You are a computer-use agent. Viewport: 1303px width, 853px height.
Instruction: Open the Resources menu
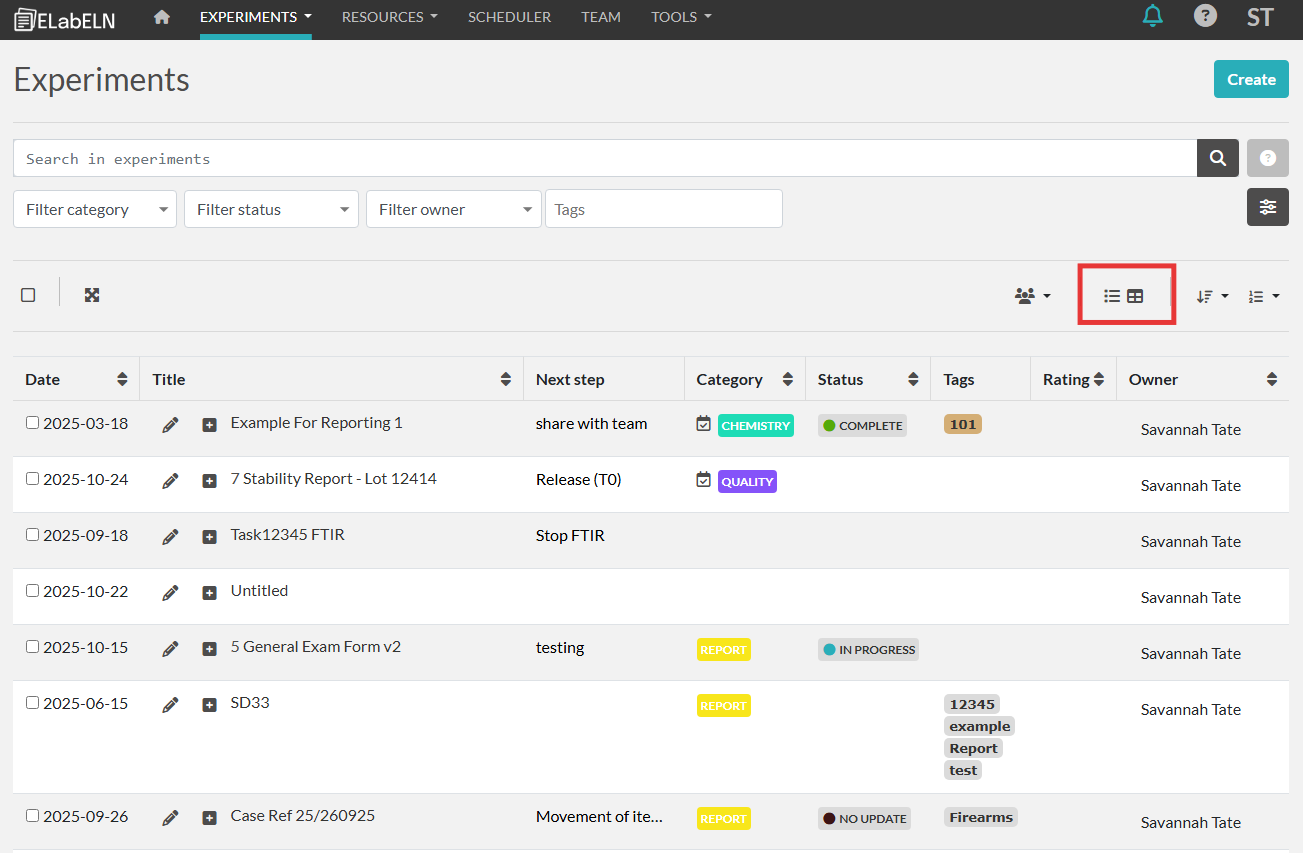pyautogui.click(x=389, y=17)
